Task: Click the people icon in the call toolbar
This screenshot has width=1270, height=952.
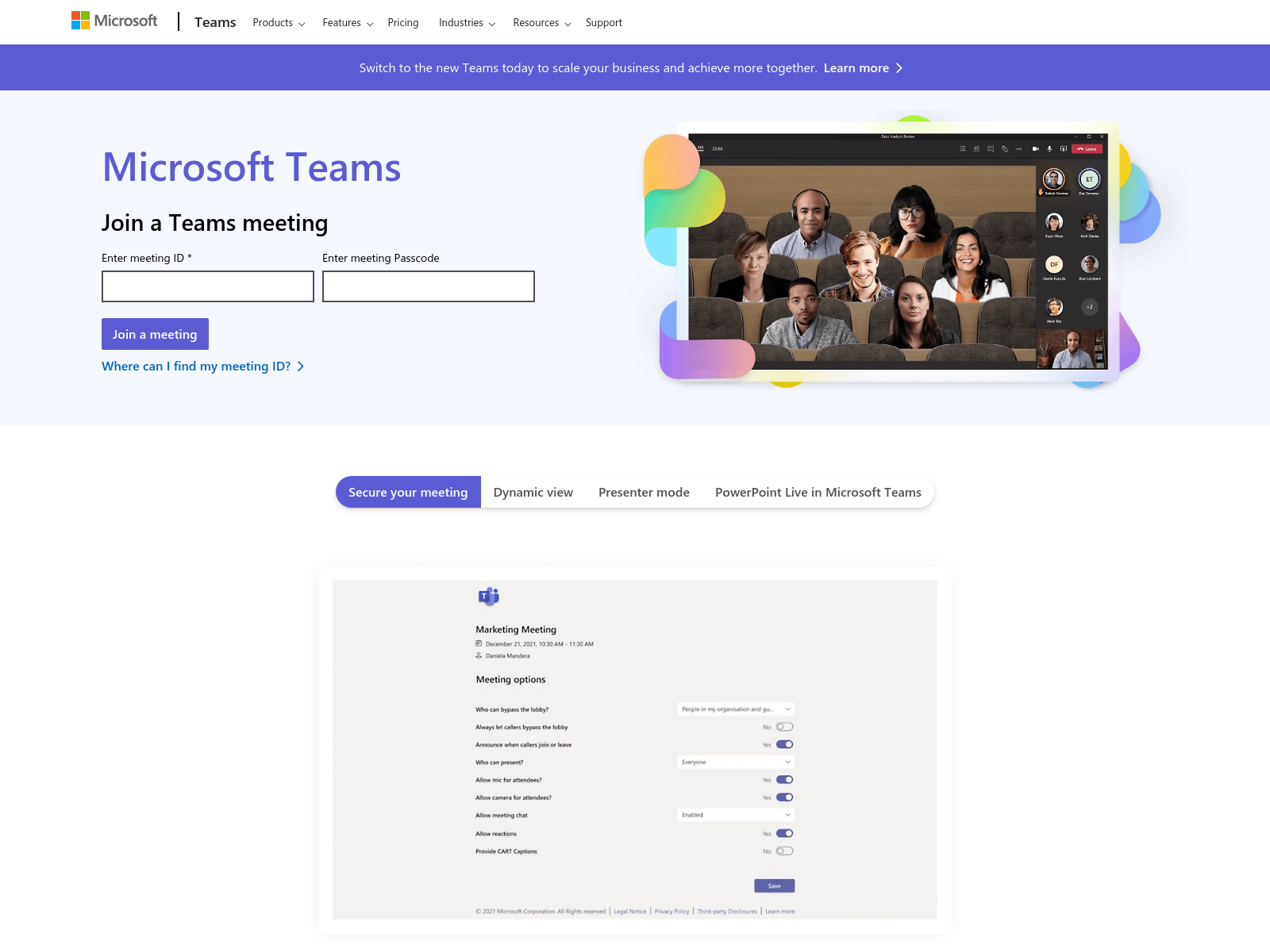Action: click(976, 148)
